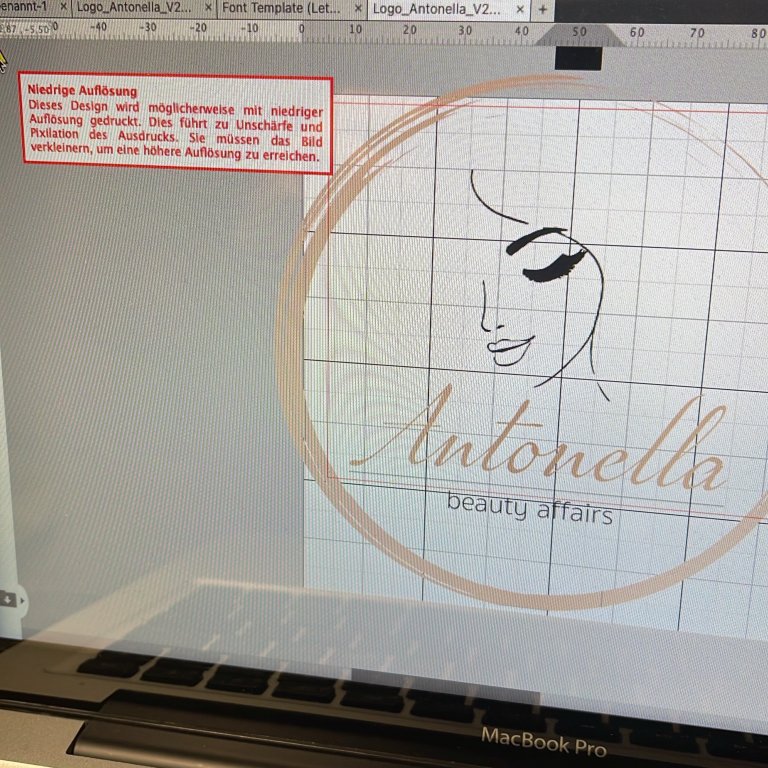Close the Unbenannt-1 tab
The height and width of the screenshot is (768, 768).
point(64,8)
